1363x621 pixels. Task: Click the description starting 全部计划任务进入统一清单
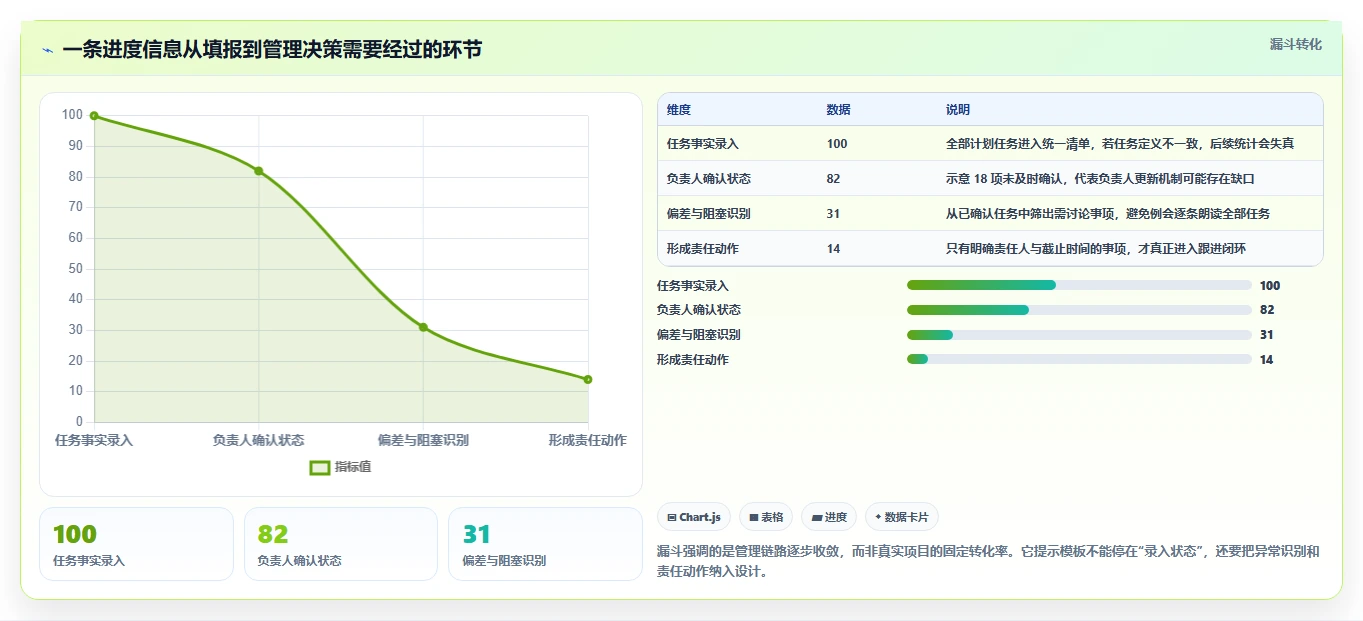pos(1120,144)
